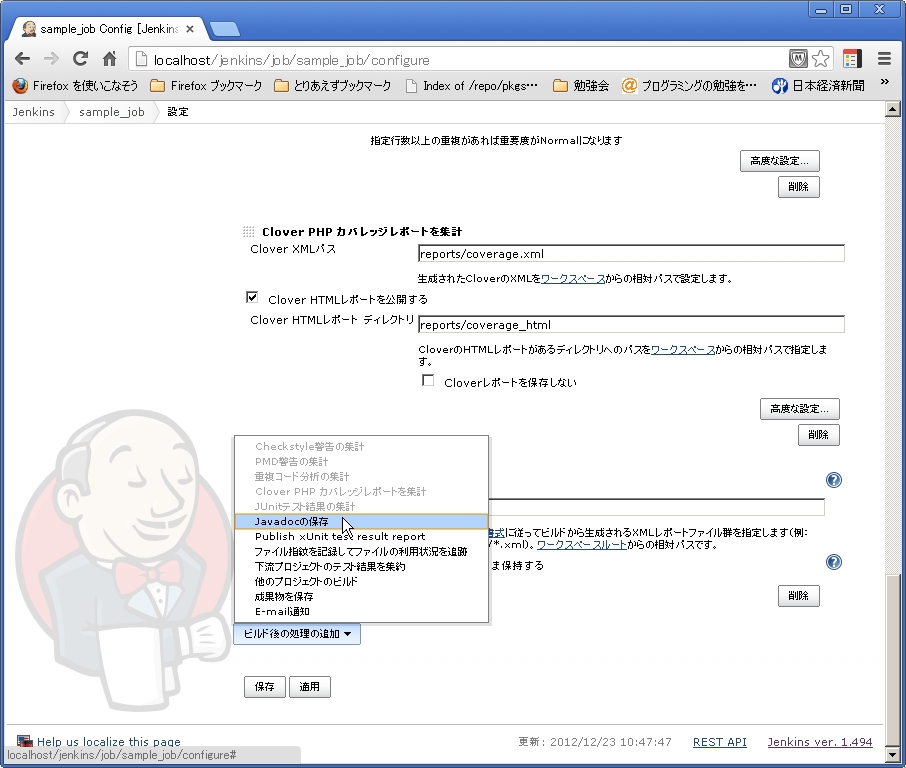906x768 pixels.
Task: Click the 適用 button
Action: pyautogui.click(x=310, y=687)
